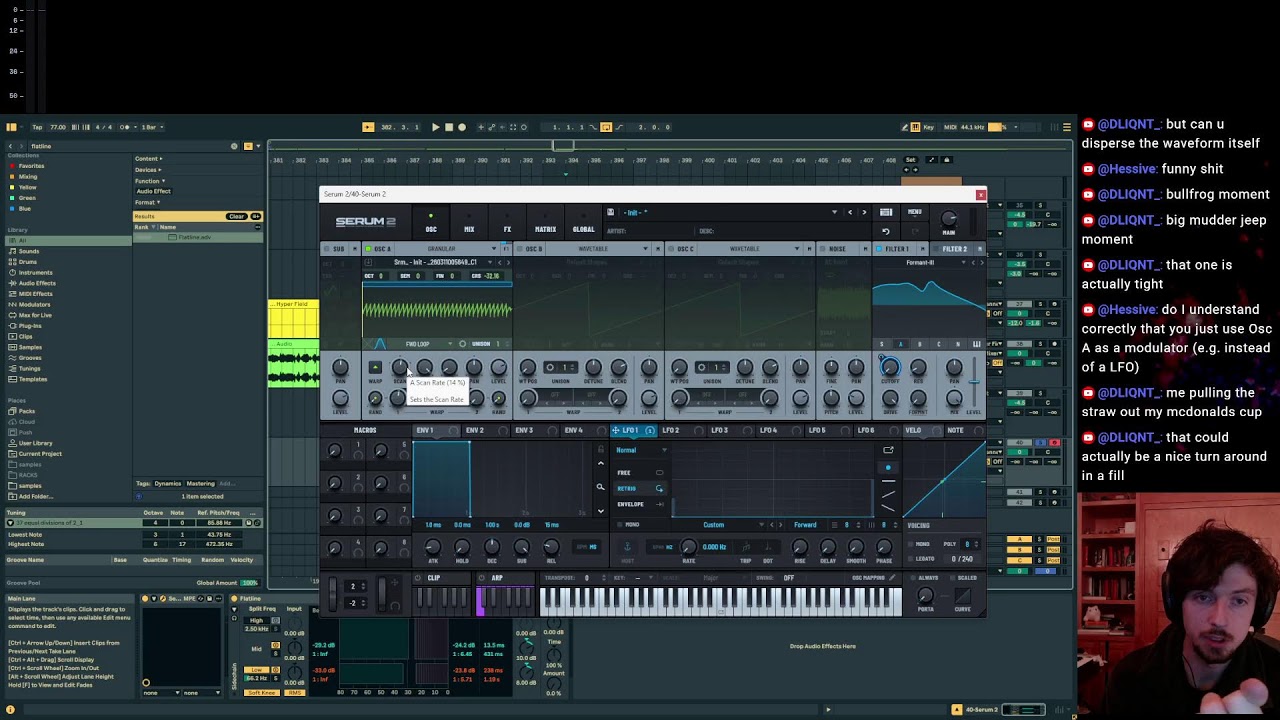
Task: Select the LFO 1 move-arrows drag icon
Action: [x=616, y=430]
